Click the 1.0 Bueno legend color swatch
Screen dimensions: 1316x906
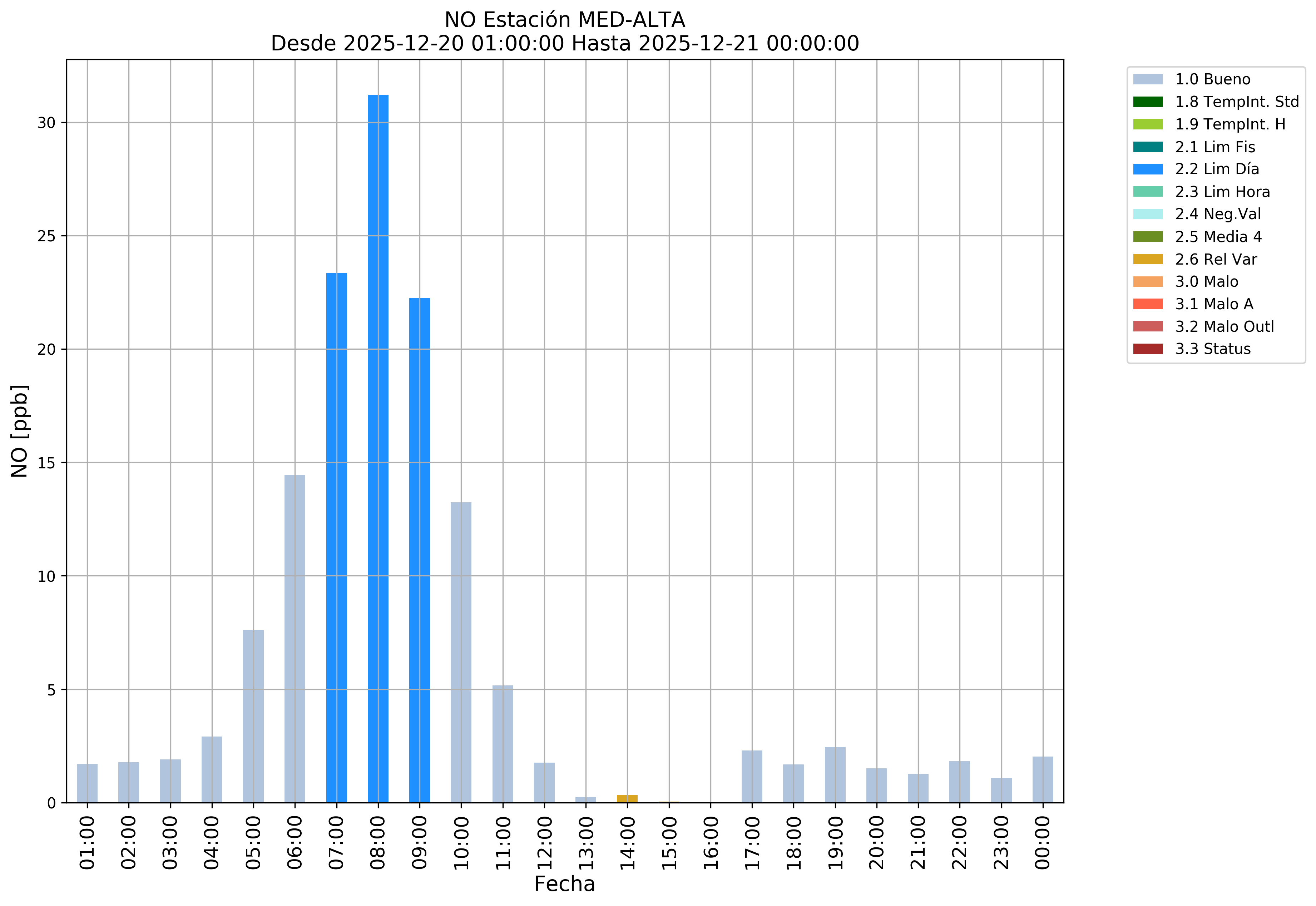click(x=1147, y=79)
